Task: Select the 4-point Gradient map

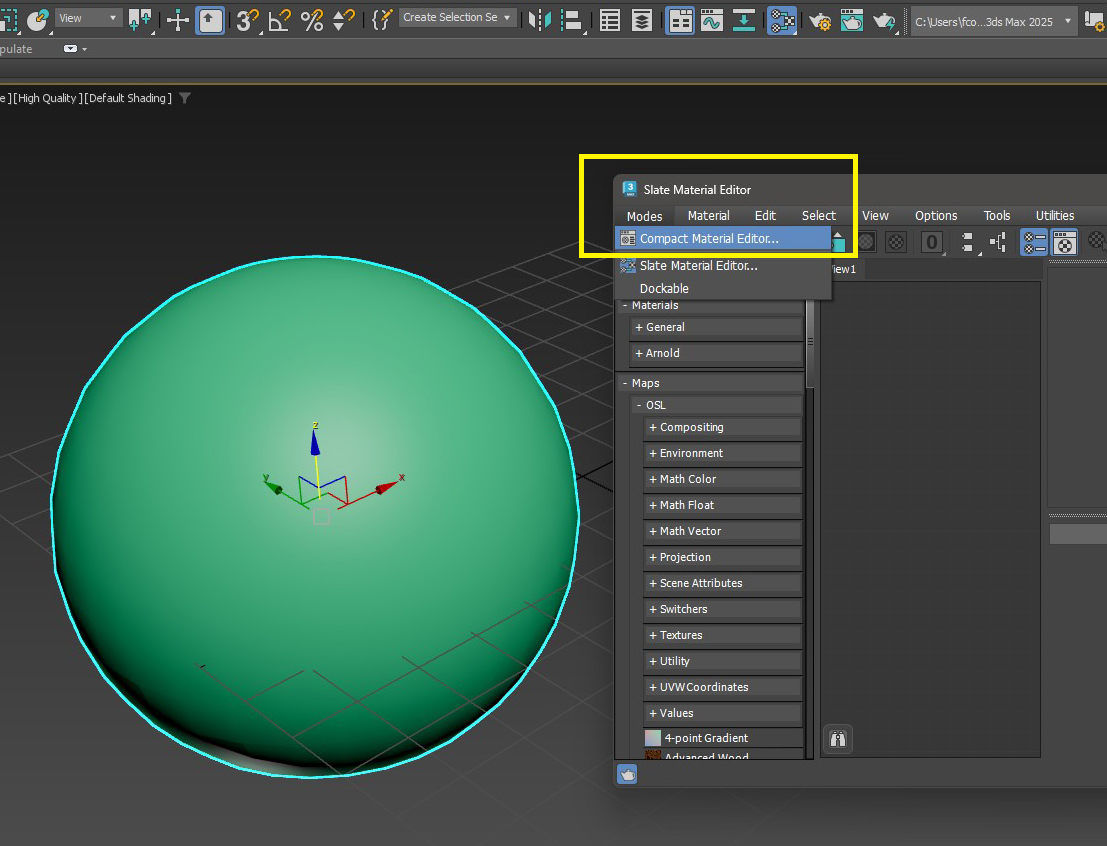Action: tap(723, 738)
